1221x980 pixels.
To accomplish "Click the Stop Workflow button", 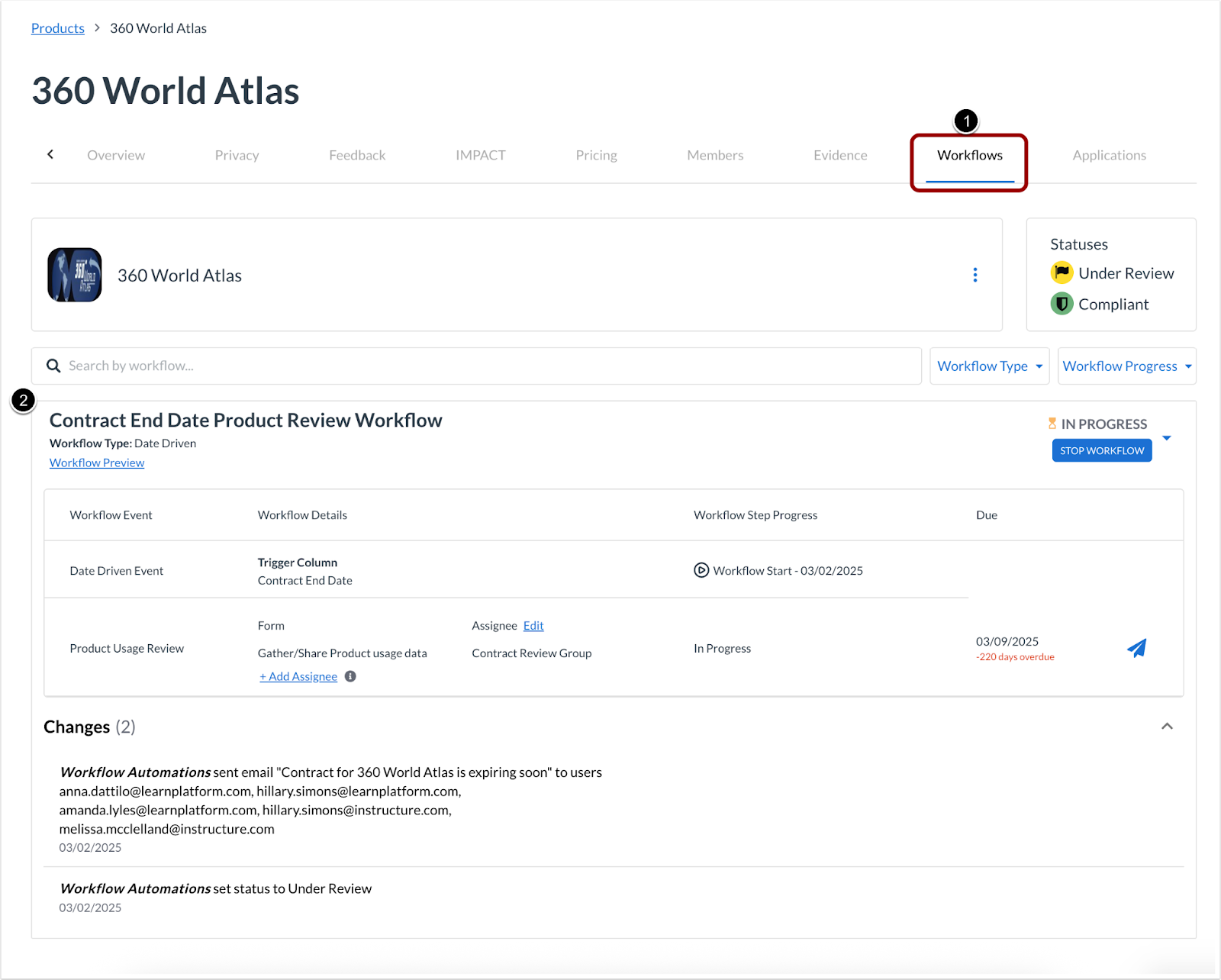I will pyautogui.click(x=1101, y=450).
